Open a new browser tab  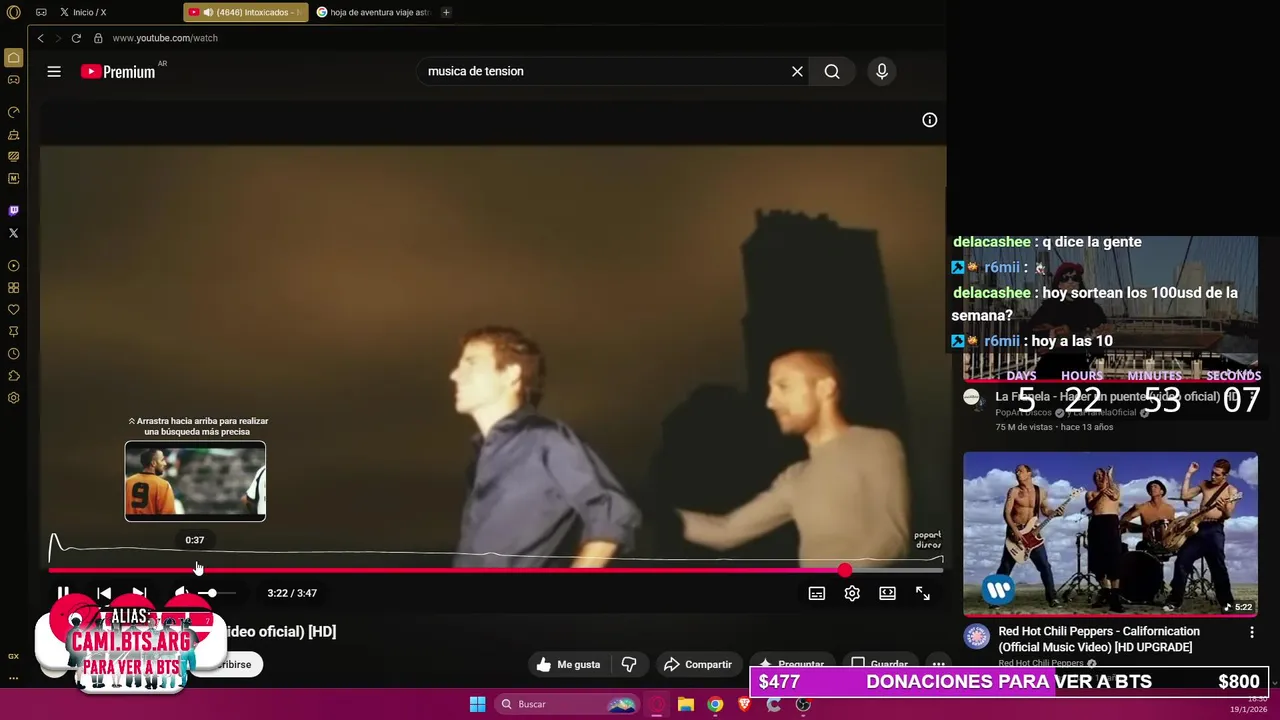coord(446,12)
